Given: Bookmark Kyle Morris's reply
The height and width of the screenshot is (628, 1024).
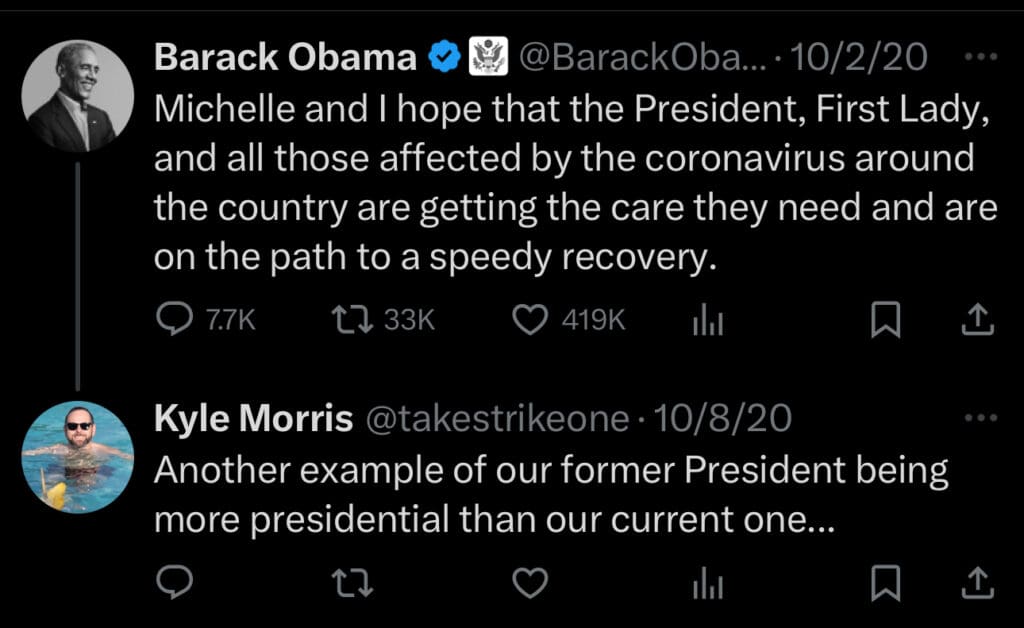Looking at the screenshot, I should pos(885,583).
